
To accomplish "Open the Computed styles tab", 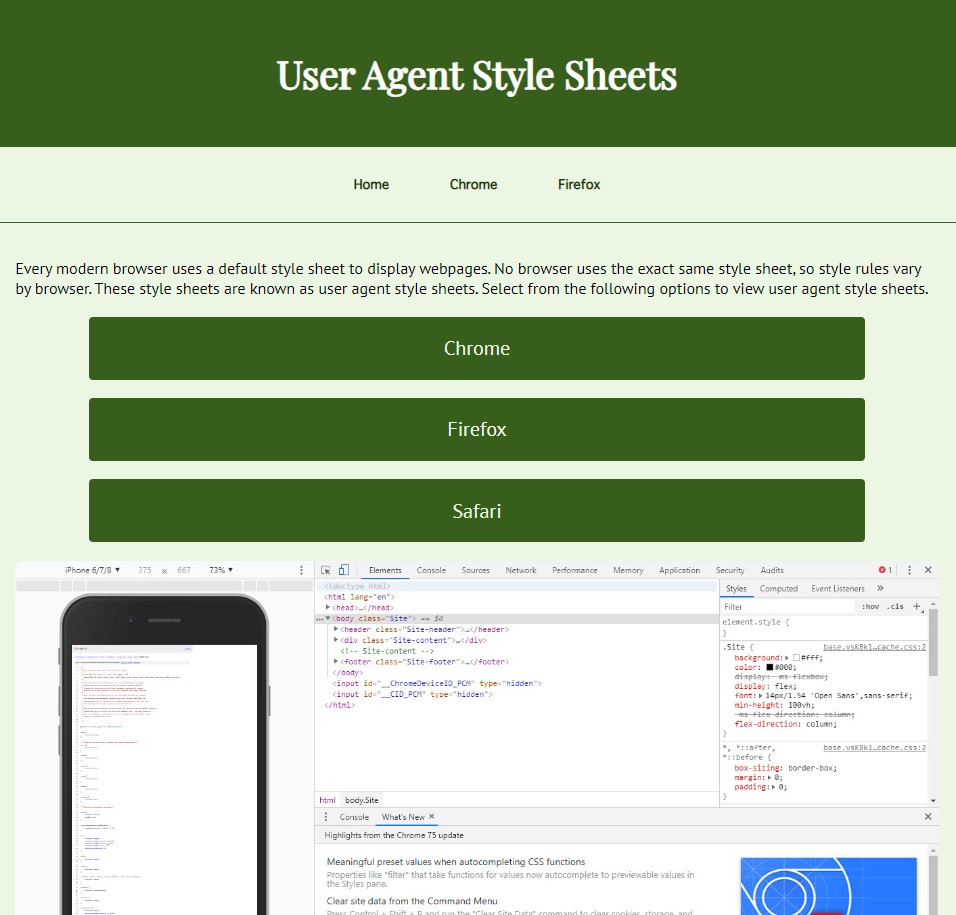I will [778, 589].
